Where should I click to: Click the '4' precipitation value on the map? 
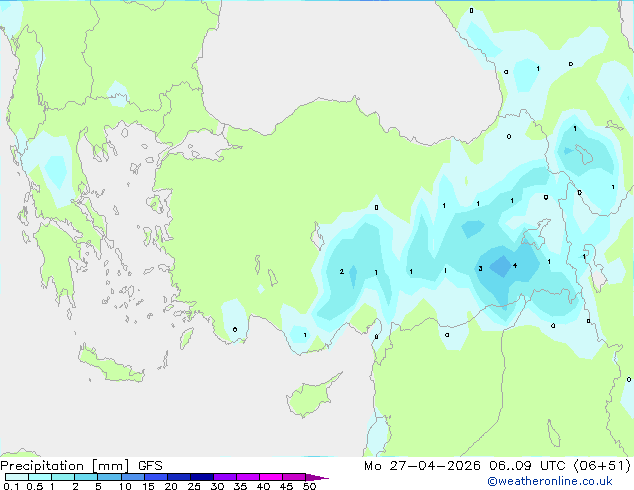[515, 266]
